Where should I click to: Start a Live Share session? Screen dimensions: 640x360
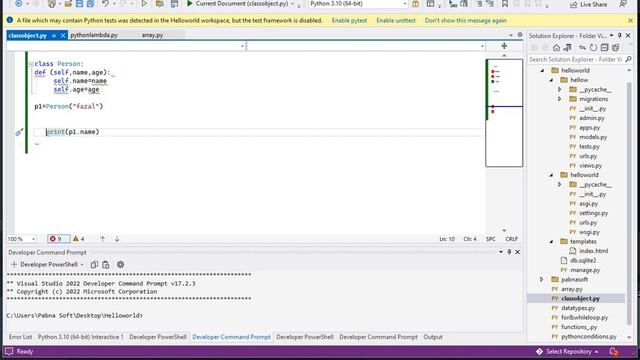588,4
